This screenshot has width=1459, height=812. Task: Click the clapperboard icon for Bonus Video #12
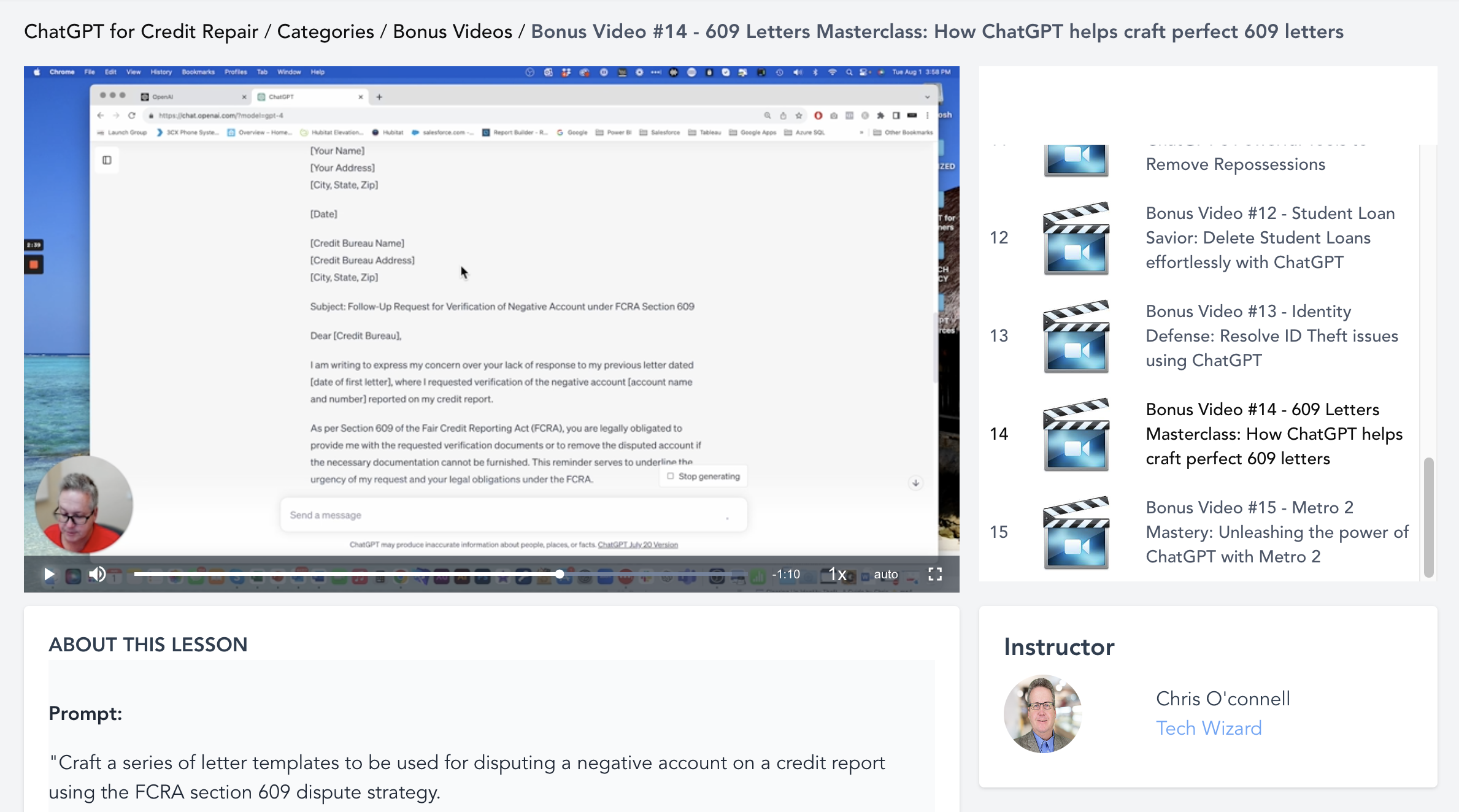click(x=1076, y=238)
